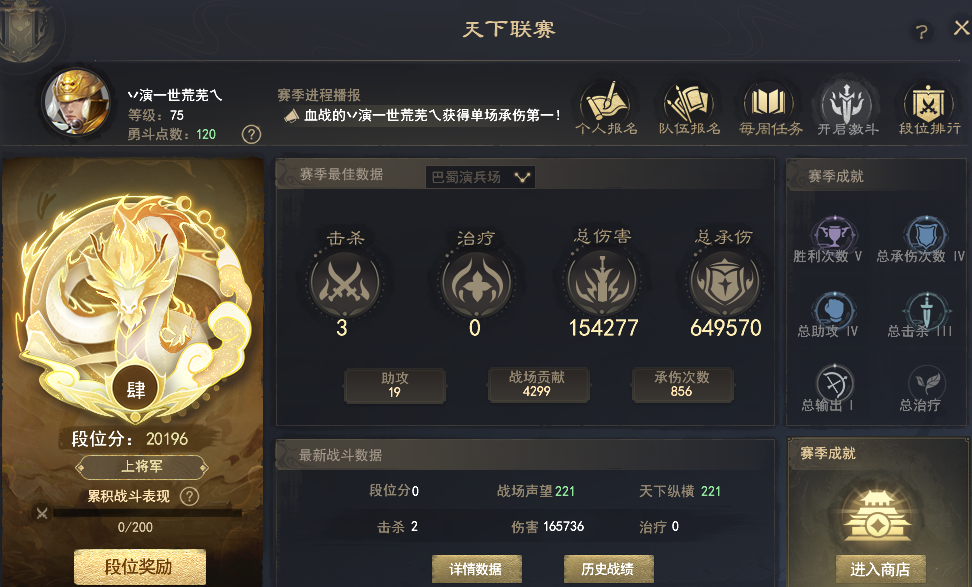
Task: Click the player avatar portrait
Action: (x=77, y=102)
